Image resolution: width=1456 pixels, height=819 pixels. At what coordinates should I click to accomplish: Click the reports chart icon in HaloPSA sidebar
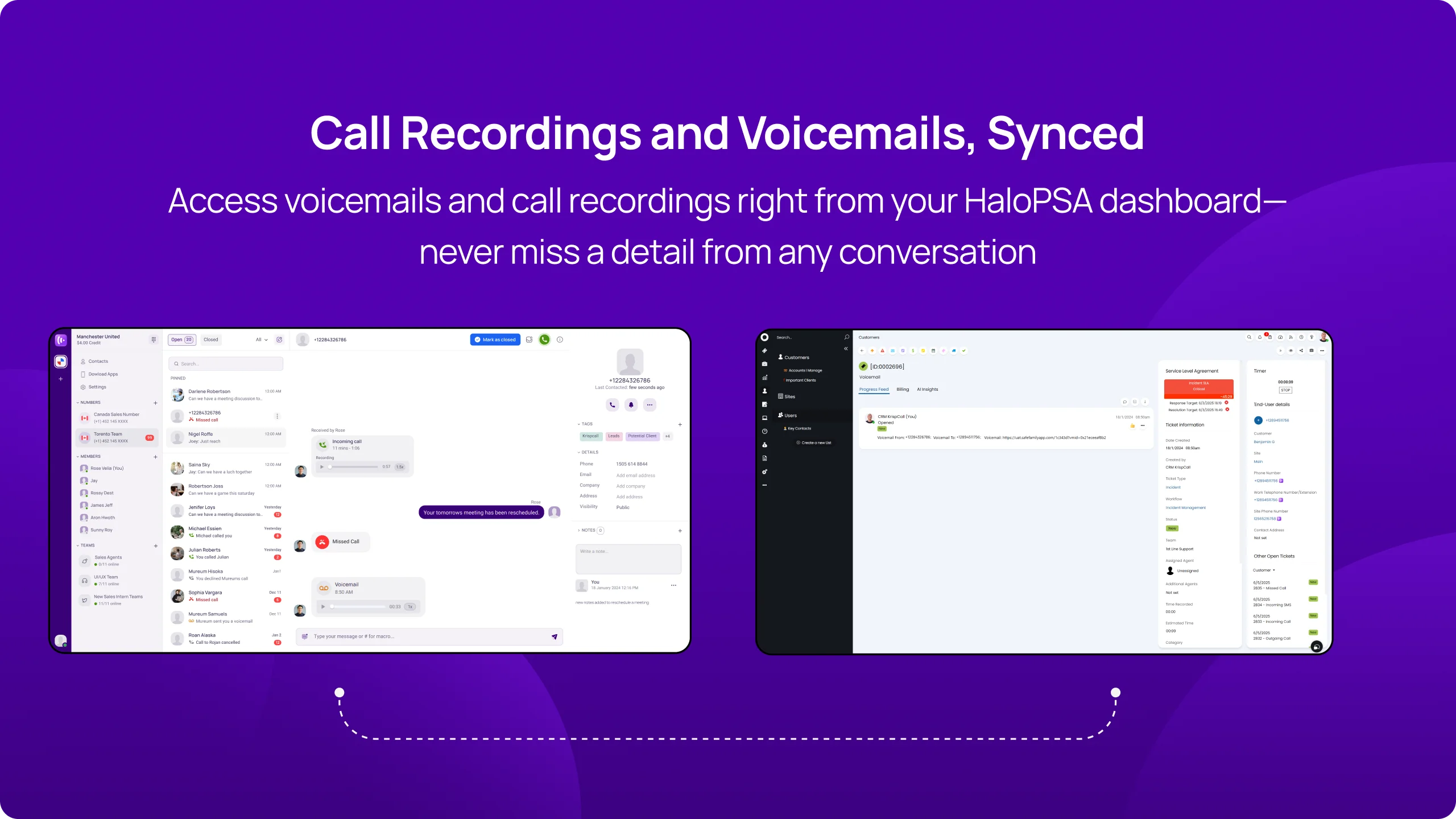click(x=764, y=378)
